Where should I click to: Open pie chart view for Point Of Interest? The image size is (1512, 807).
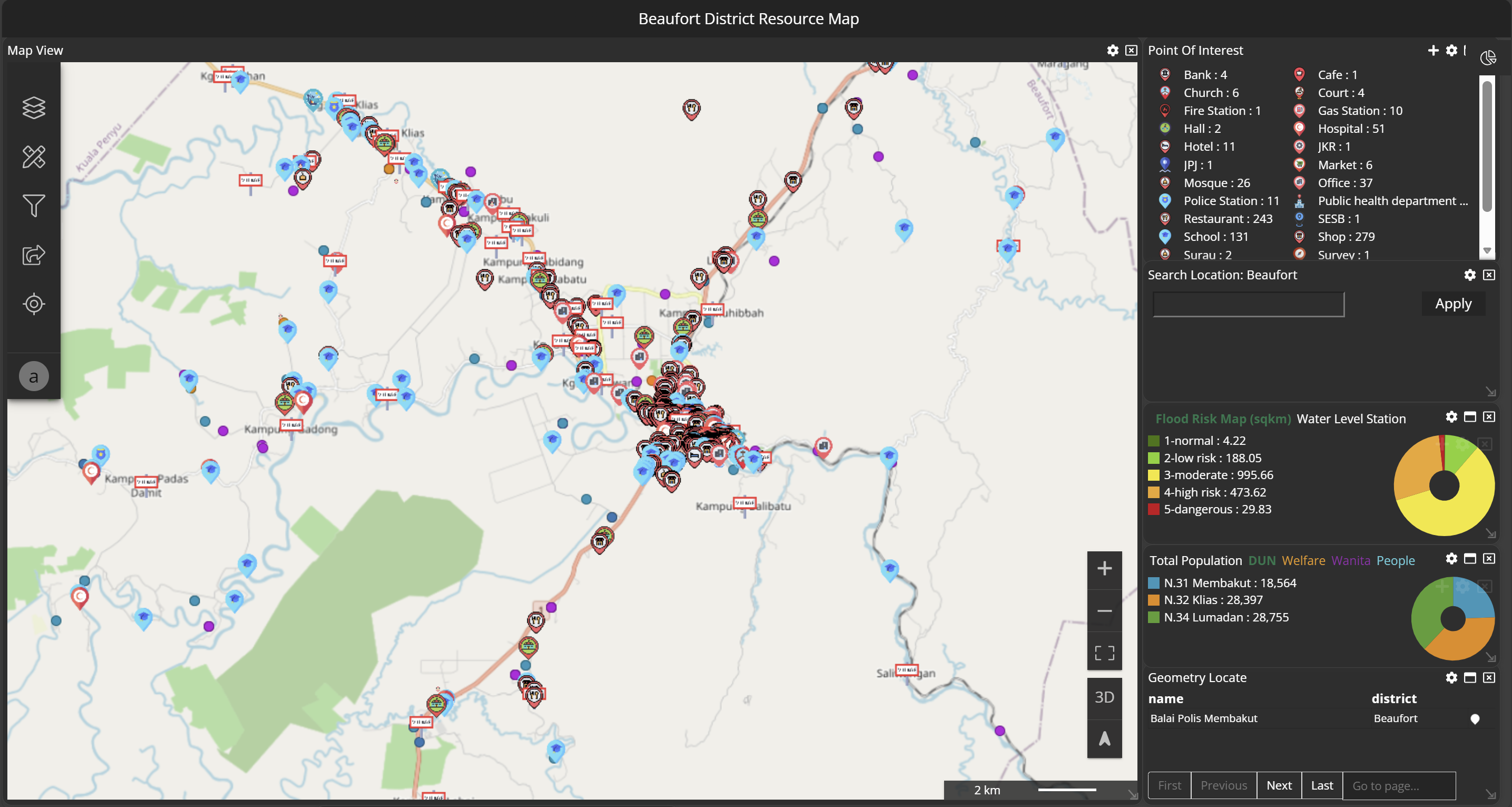(1488, 57)
